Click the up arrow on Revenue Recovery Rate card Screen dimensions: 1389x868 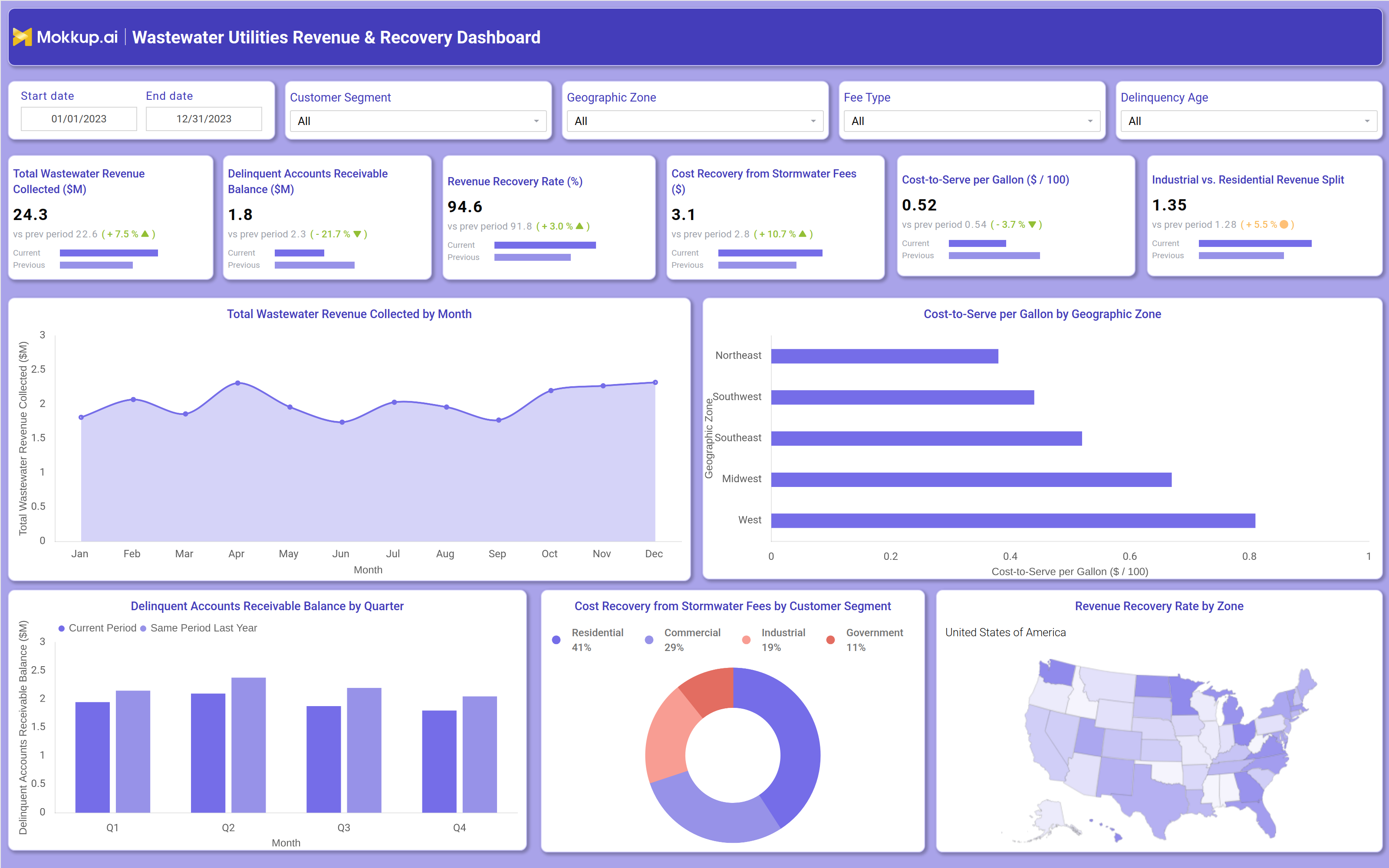pos(579,226)
